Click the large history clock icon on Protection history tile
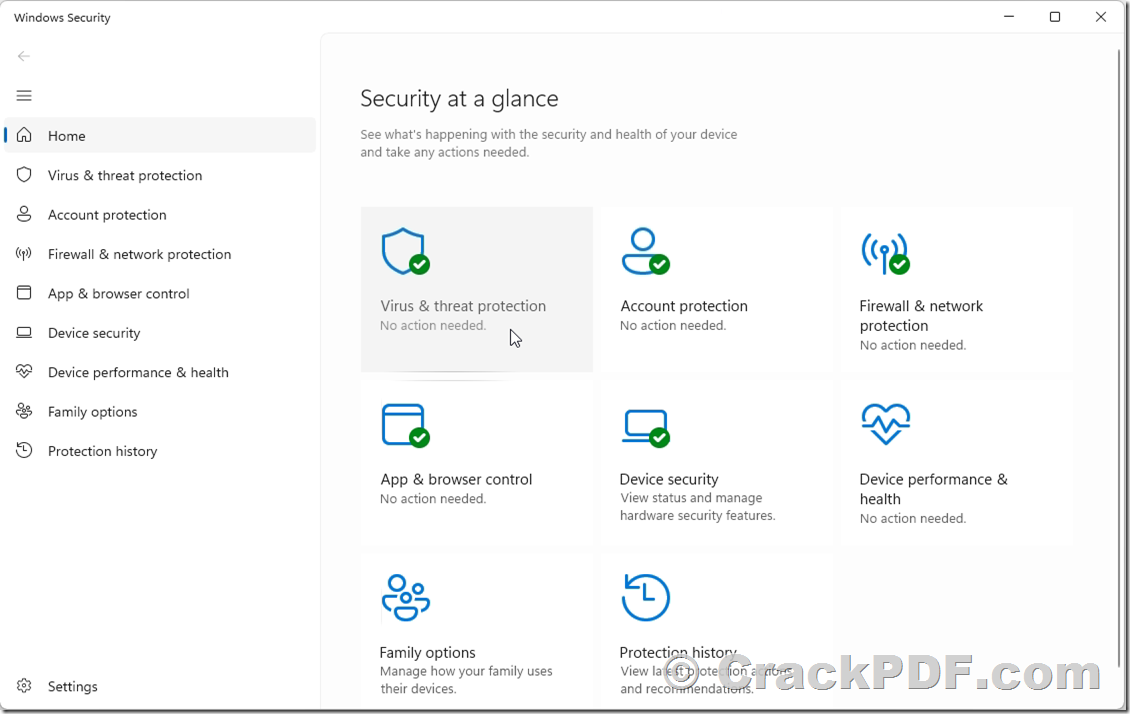 646,597
